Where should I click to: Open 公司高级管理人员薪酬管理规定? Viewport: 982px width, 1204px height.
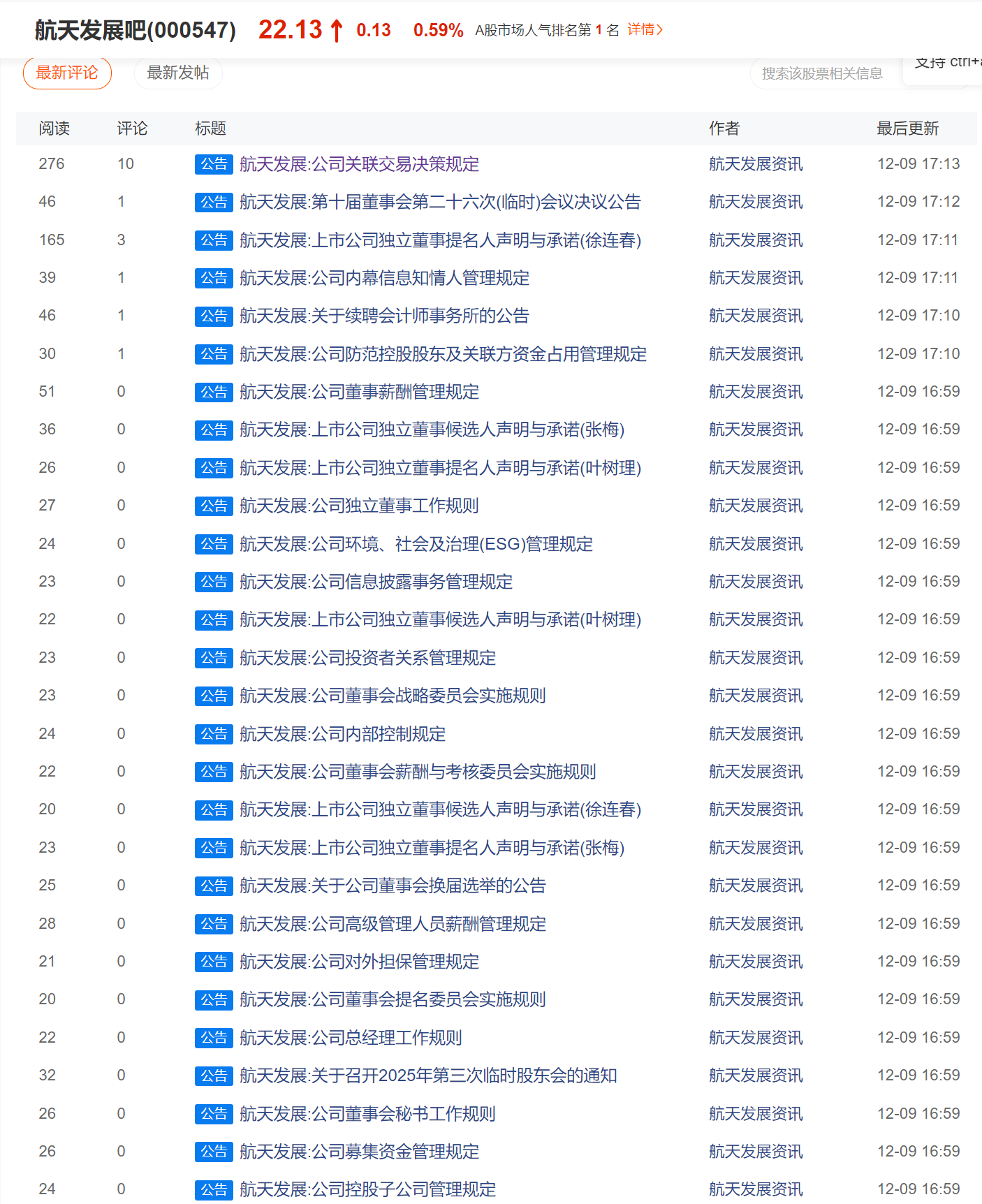pyautogui.click(x=393, y=924)
